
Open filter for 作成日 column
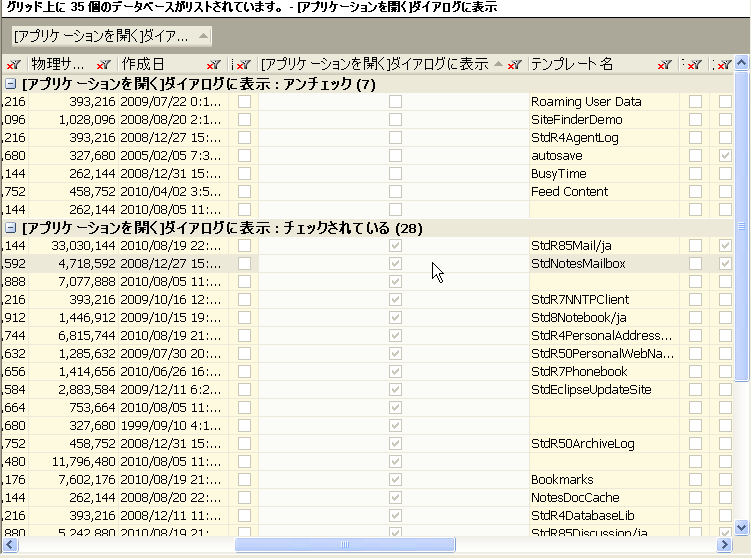(215, 65)
